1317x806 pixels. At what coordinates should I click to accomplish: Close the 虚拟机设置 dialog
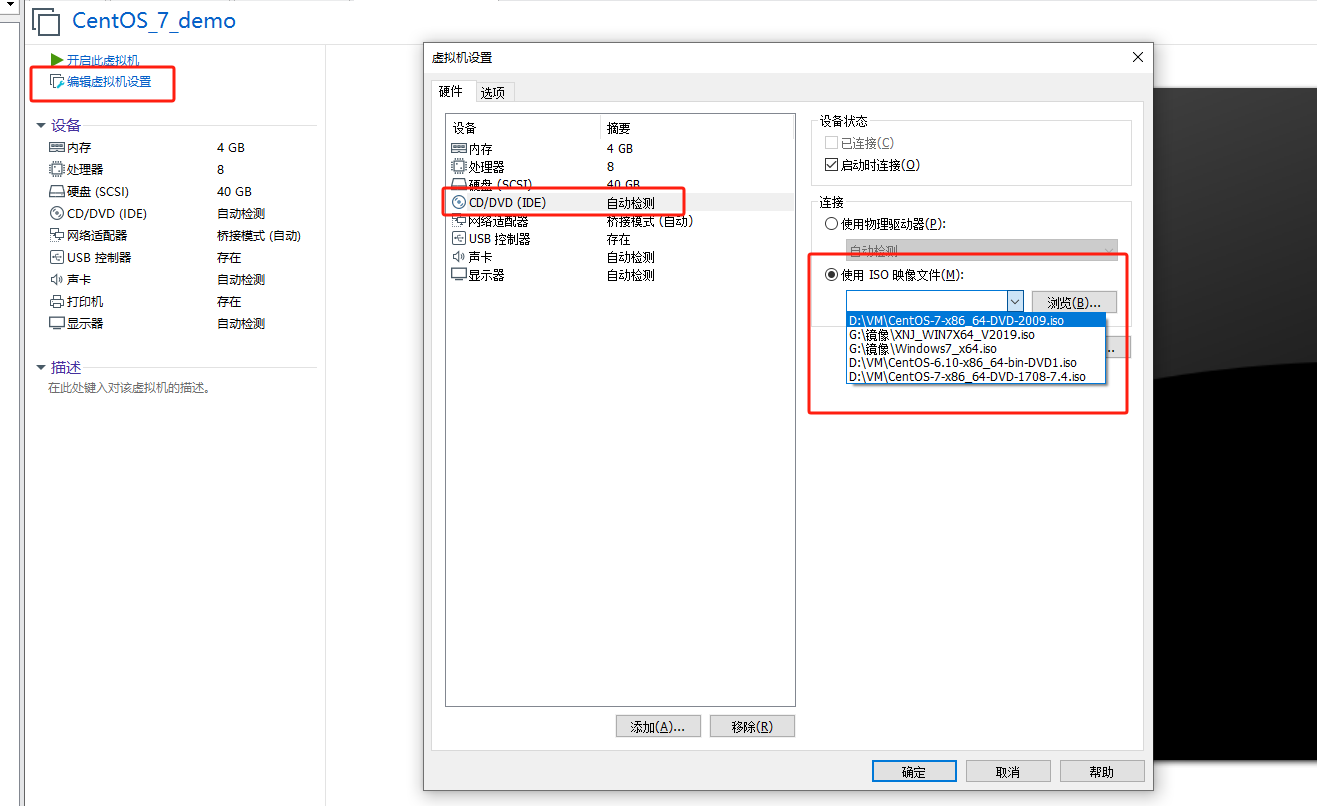1137,58
